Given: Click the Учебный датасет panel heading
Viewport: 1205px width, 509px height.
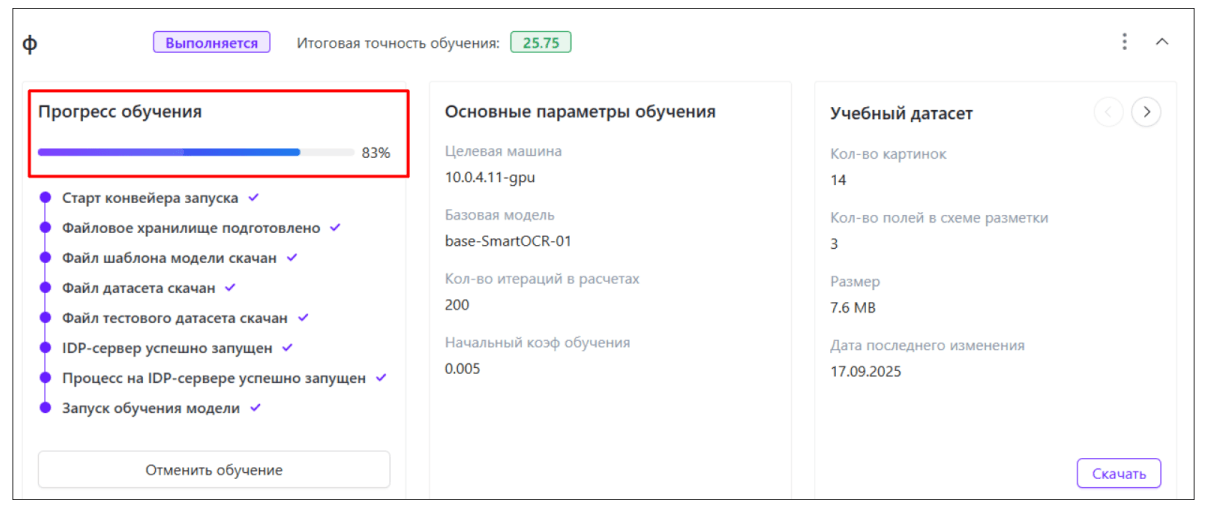Looking at the screenshot, I should (901, 113).
